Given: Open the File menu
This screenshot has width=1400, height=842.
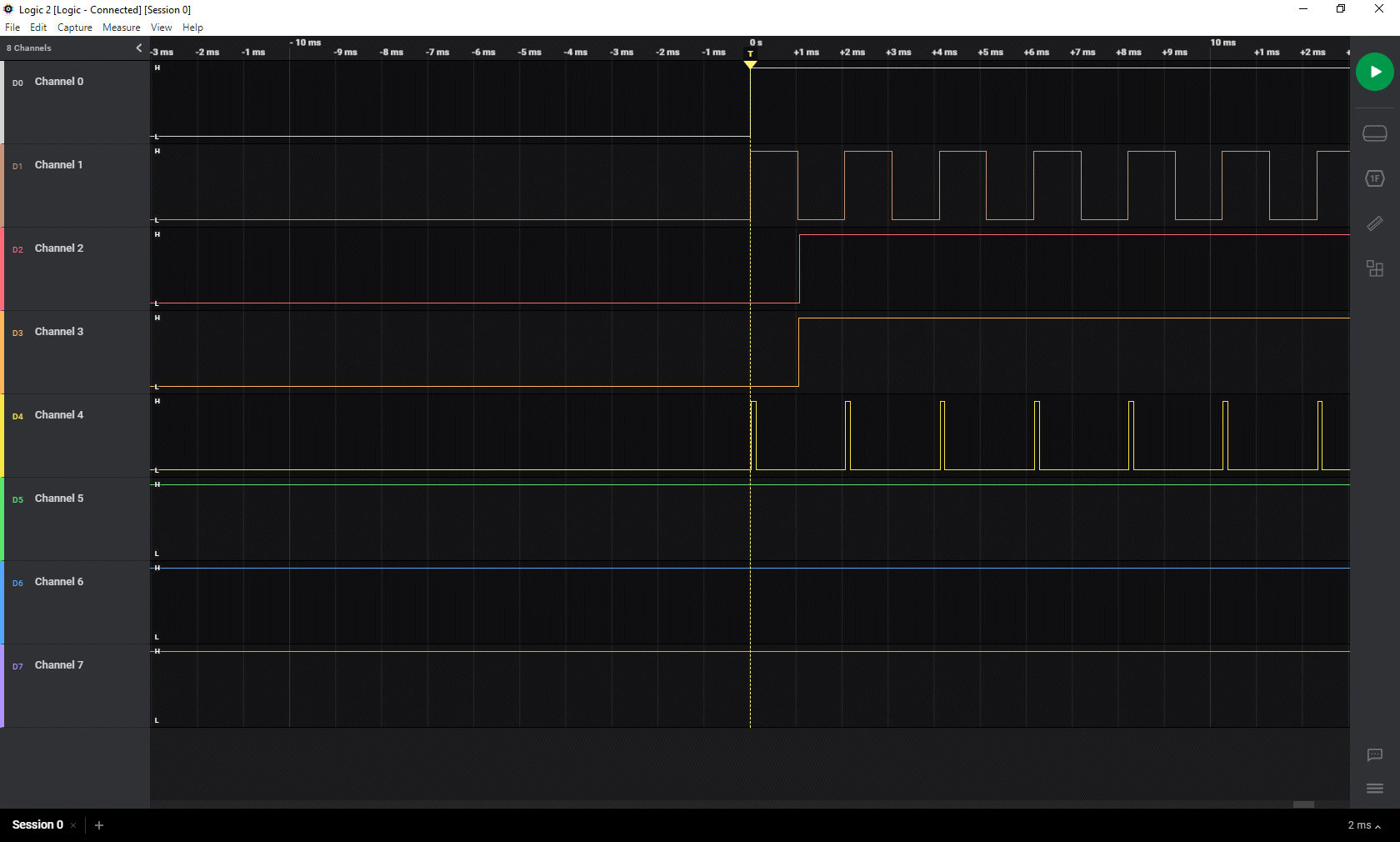Looking at the screenshot, I should 12,28.
